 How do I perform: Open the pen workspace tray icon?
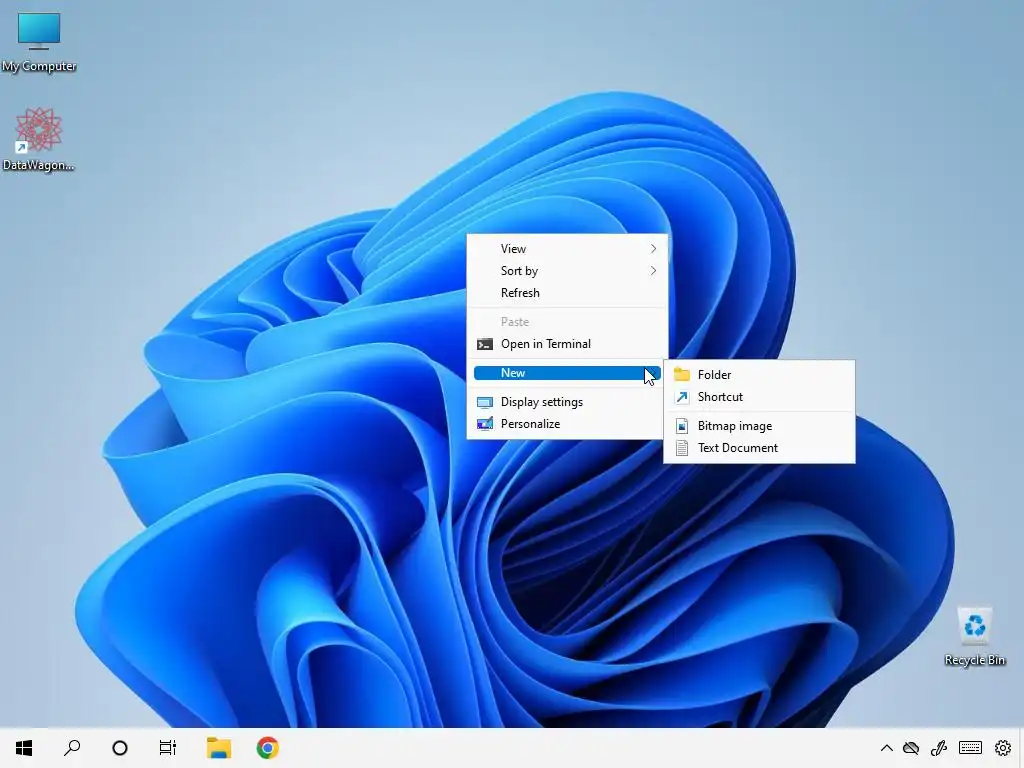939,748
